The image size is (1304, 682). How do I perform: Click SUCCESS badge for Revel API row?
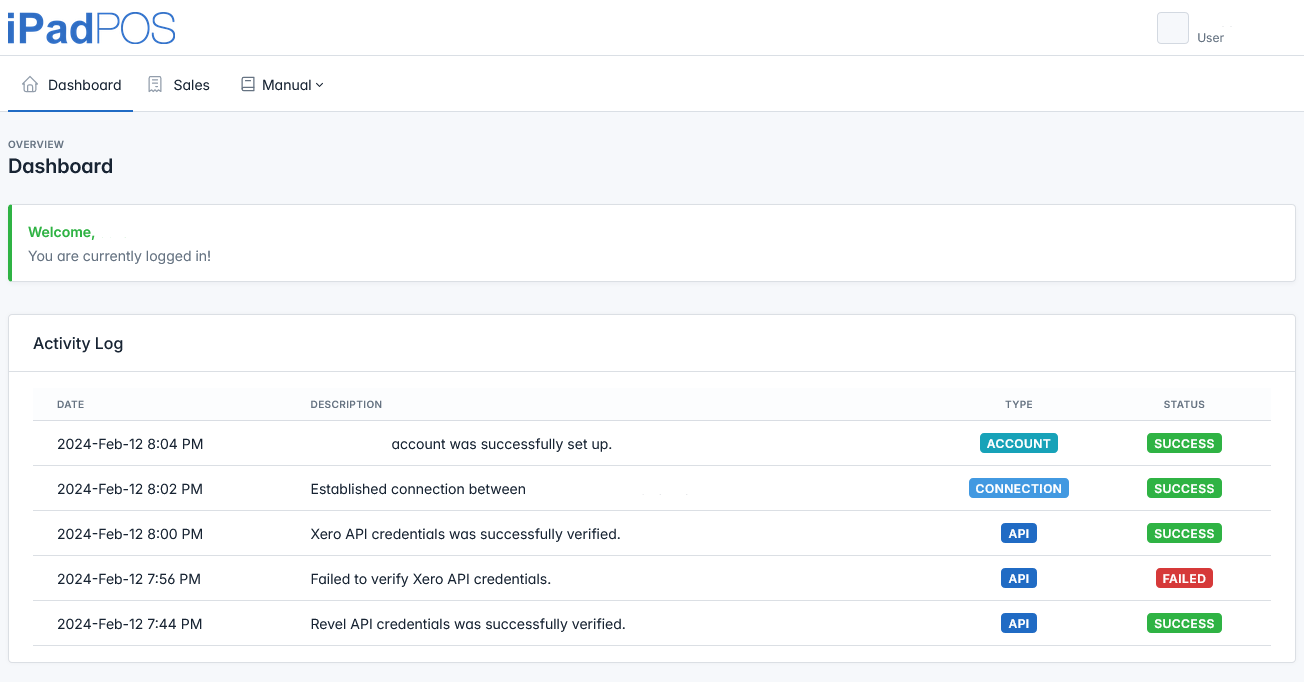tap(1184, 624)
